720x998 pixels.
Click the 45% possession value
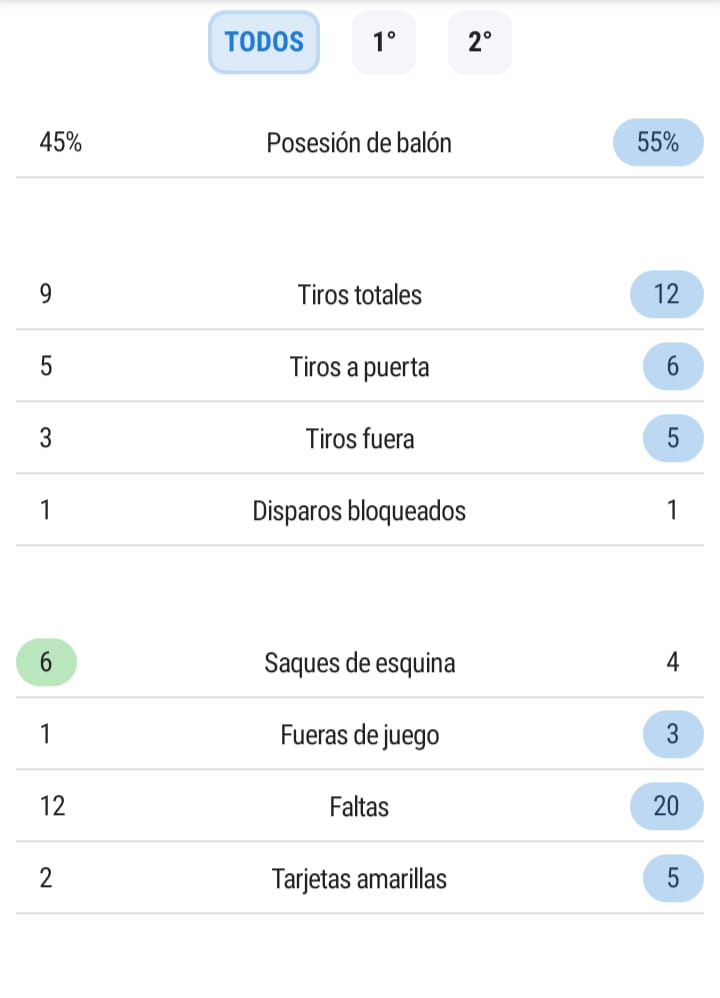point(61,143)
